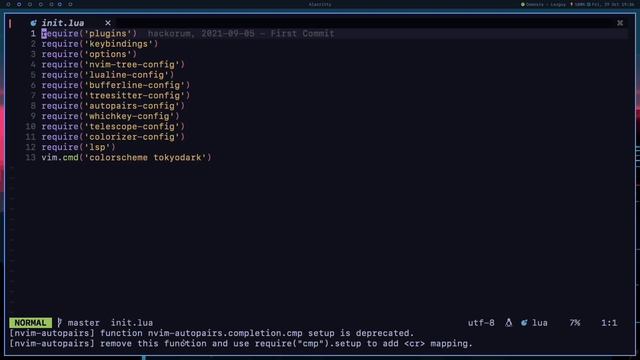Place cursor on require('telescope-config') line
This screenshot has width=640, height=360.
tap(113, 127)
